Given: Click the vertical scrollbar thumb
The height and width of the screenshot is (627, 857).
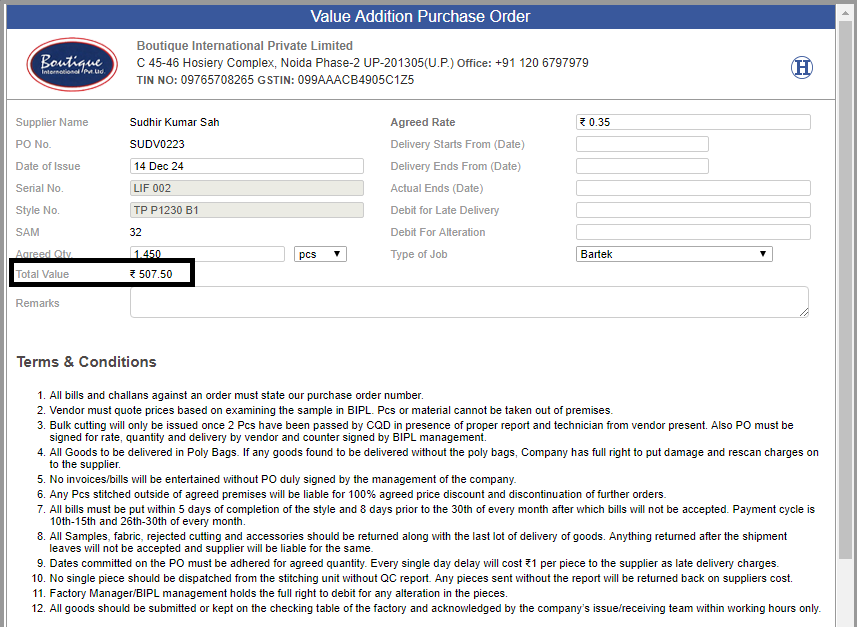Looking at the screenshot, I should click(x=845, y=290).
